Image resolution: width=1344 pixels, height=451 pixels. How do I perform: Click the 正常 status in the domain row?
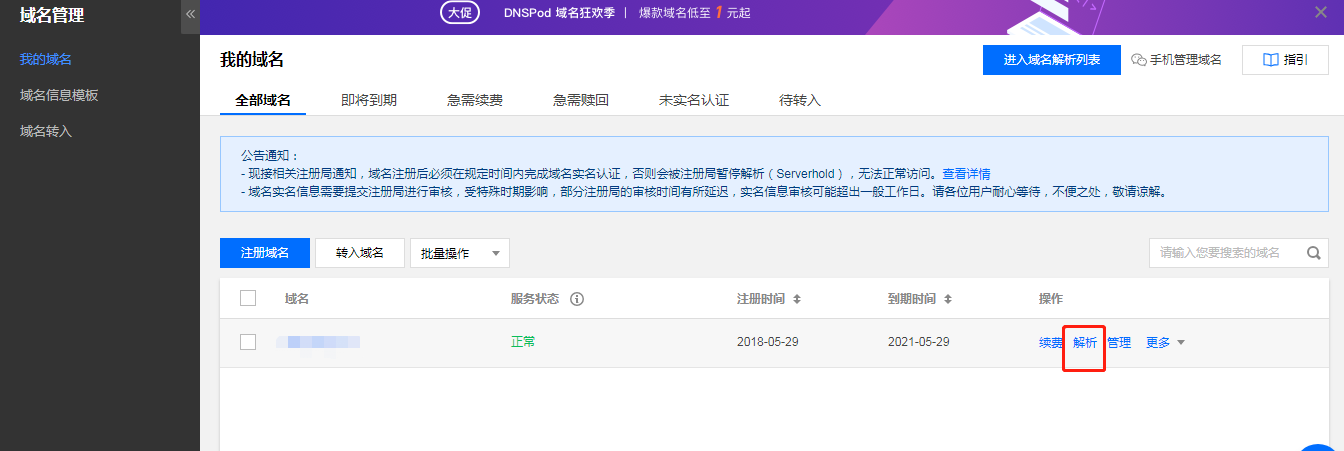[523, 342]
